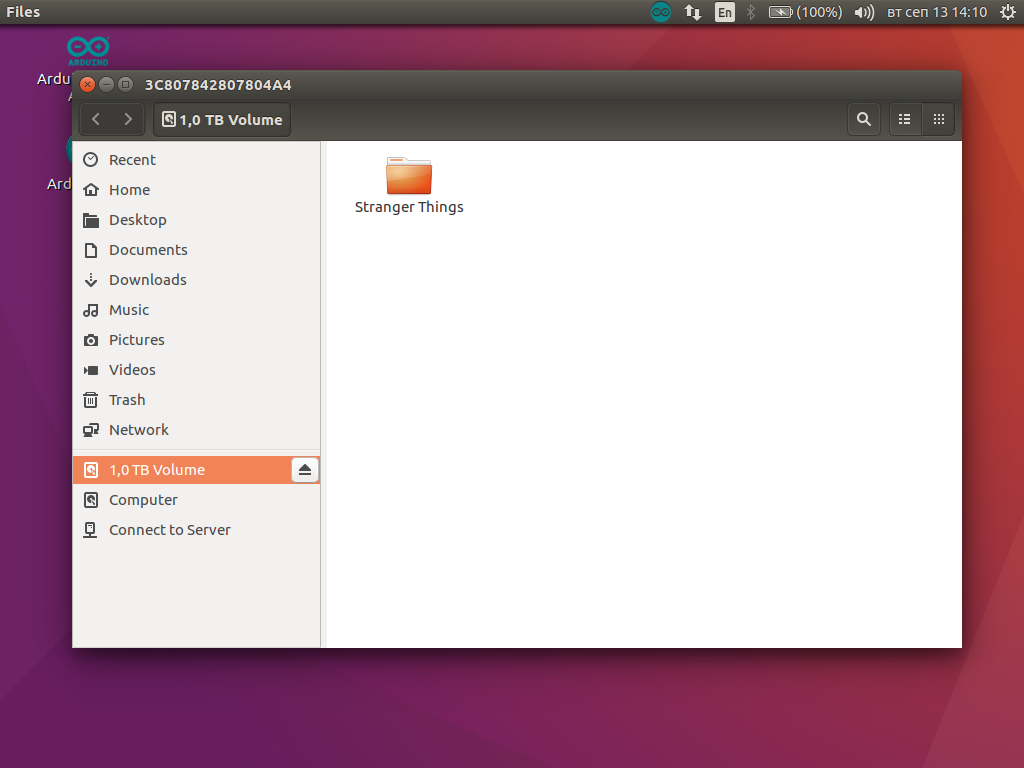Viewport: 1024px width, 768px height.
Task: Open the date and time indicator
Action: 938,12
